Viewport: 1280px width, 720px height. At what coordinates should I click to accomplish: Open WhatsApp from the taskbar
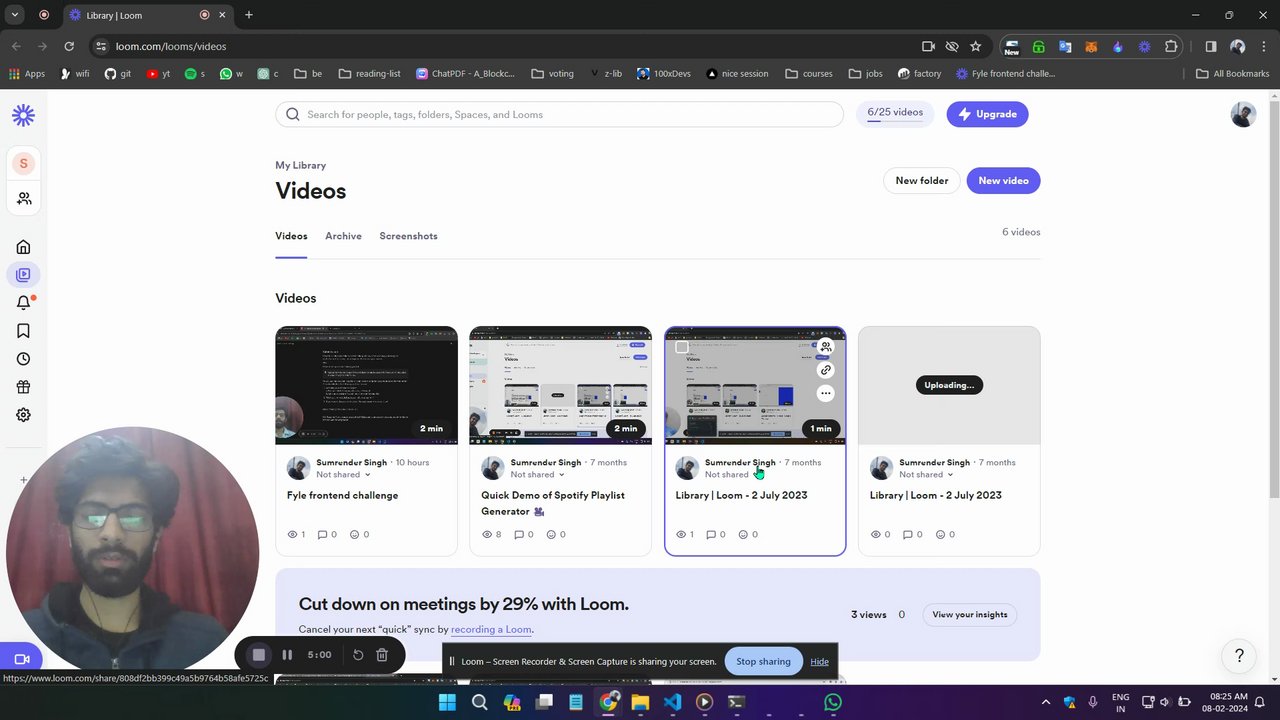832,702
